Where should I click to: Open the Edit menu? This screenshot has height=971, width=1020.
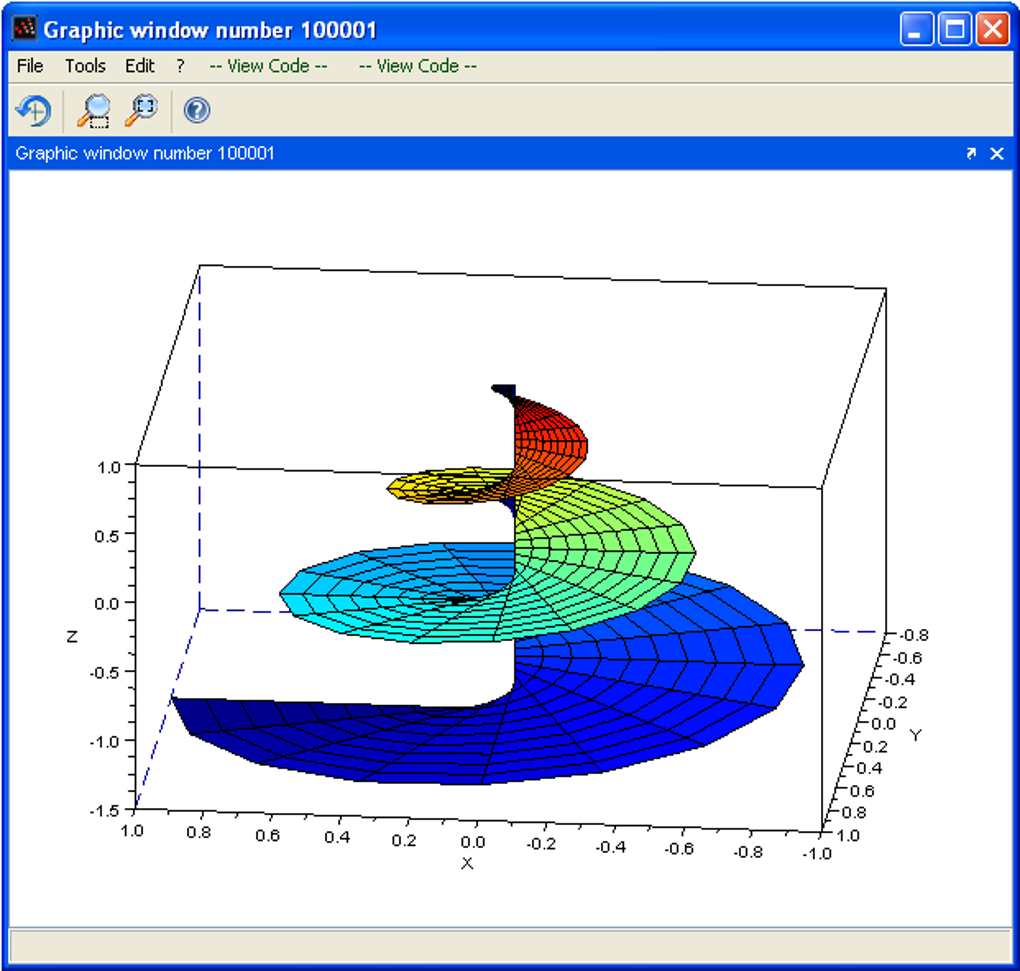pos(140,66)
